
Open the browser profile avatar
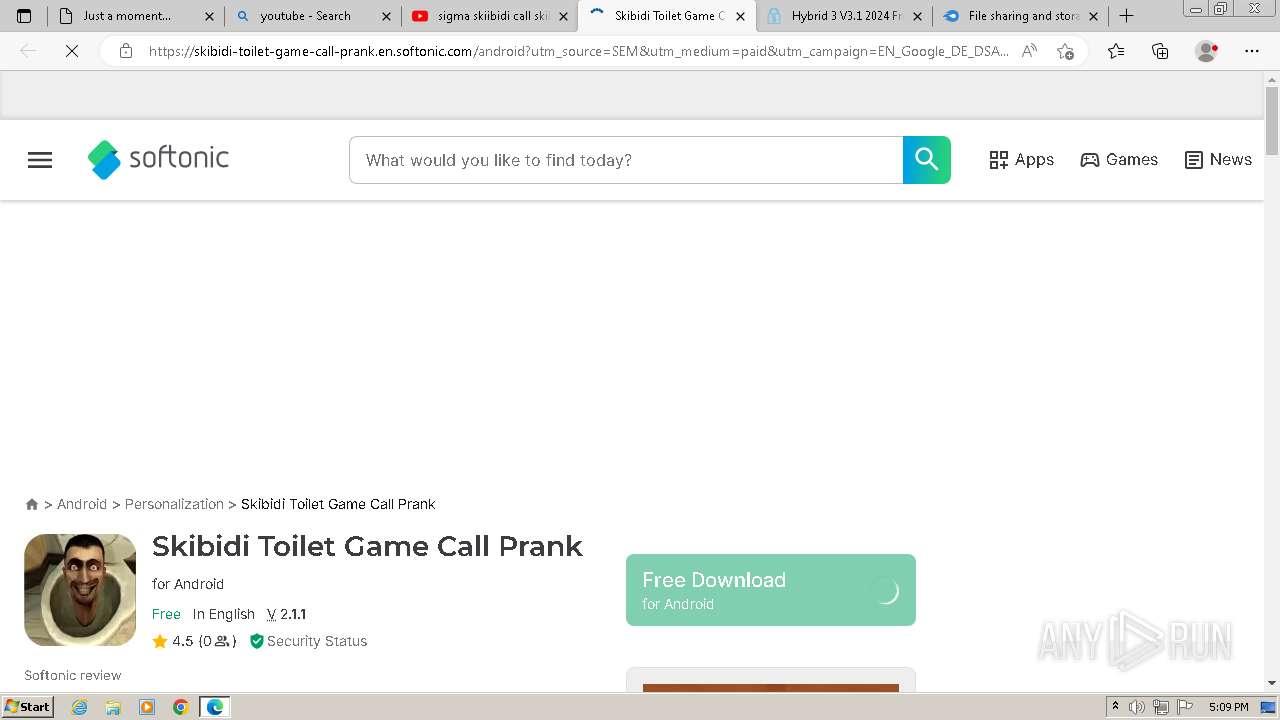click(1207, 51)
